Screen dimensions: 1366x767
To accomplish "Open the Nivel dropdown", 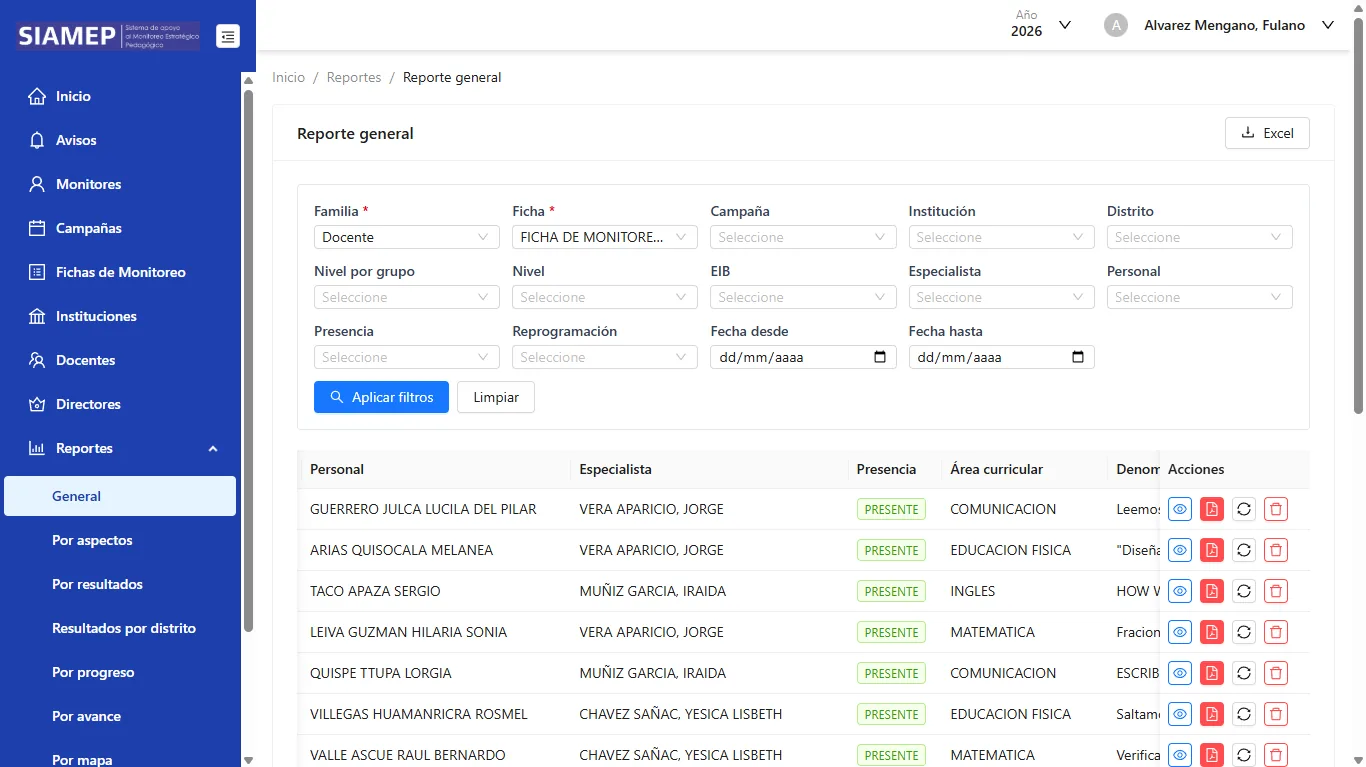I will [x=604, y=297].
